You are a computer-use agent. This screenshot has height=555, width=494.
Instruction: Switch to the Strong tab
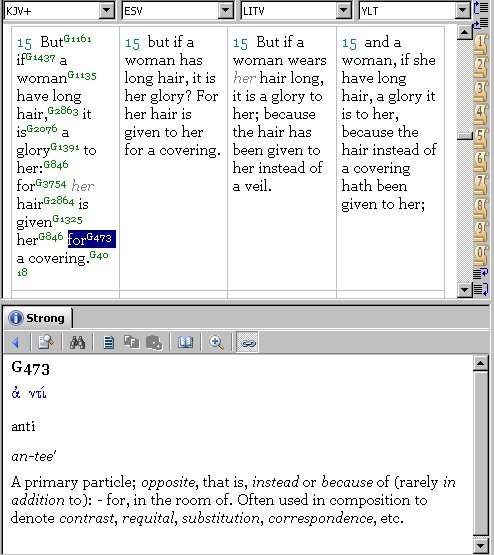point(37,318)
